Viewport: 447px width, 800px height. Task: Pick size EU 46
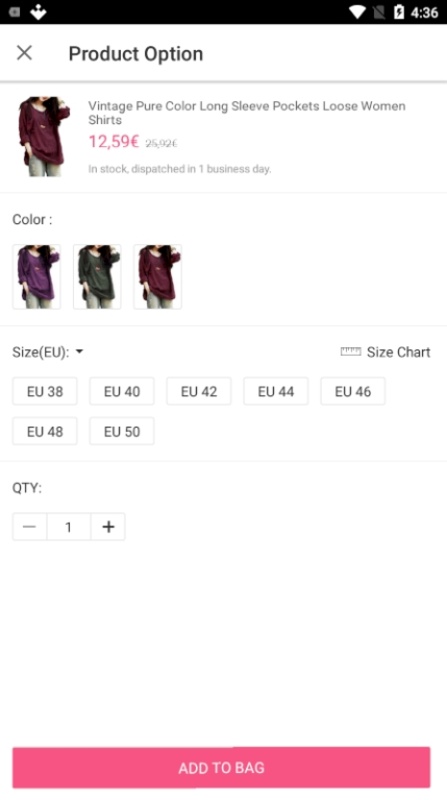point(353,391)
